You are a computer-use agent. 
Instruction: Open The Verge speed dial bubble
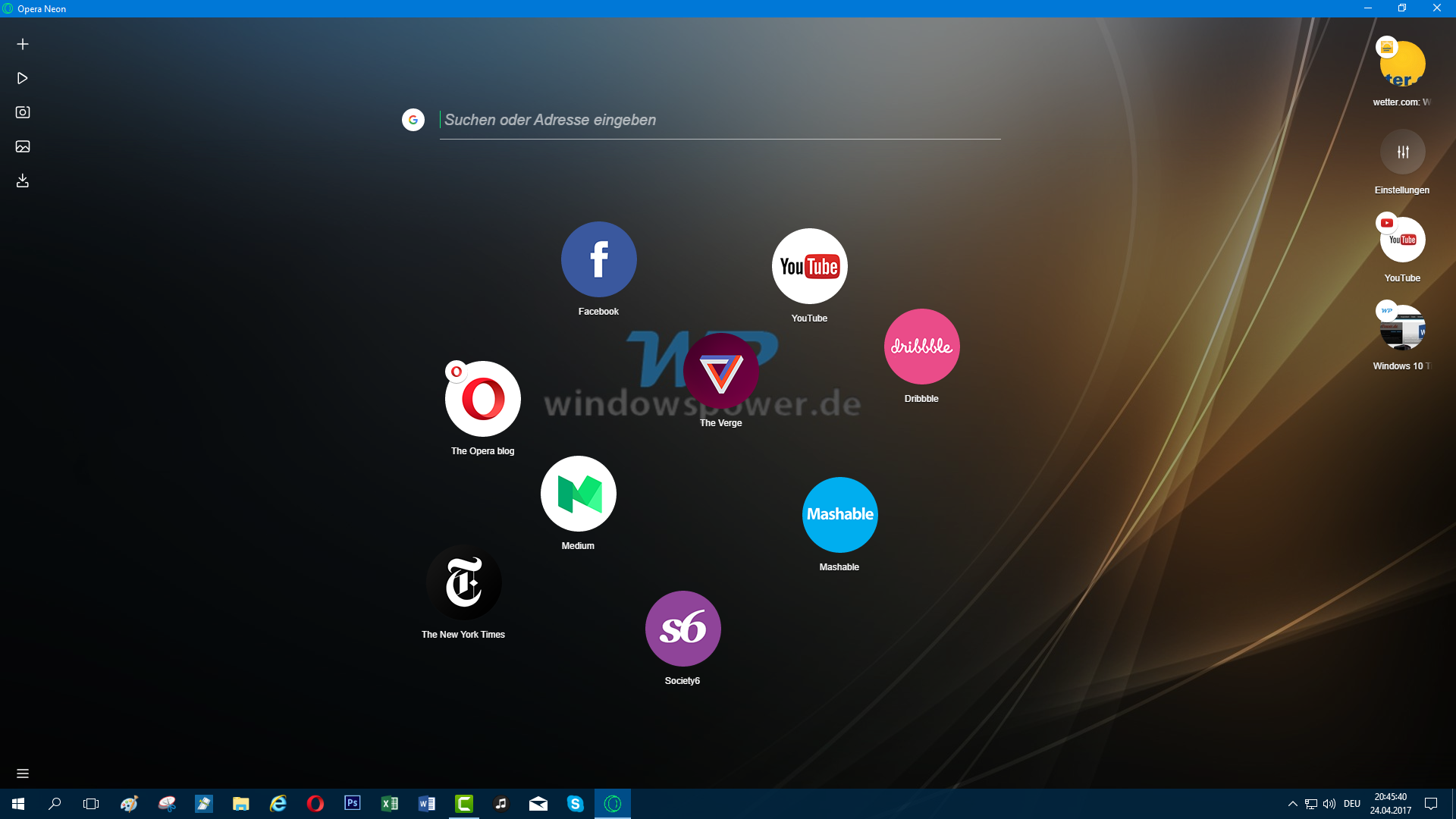721,371
